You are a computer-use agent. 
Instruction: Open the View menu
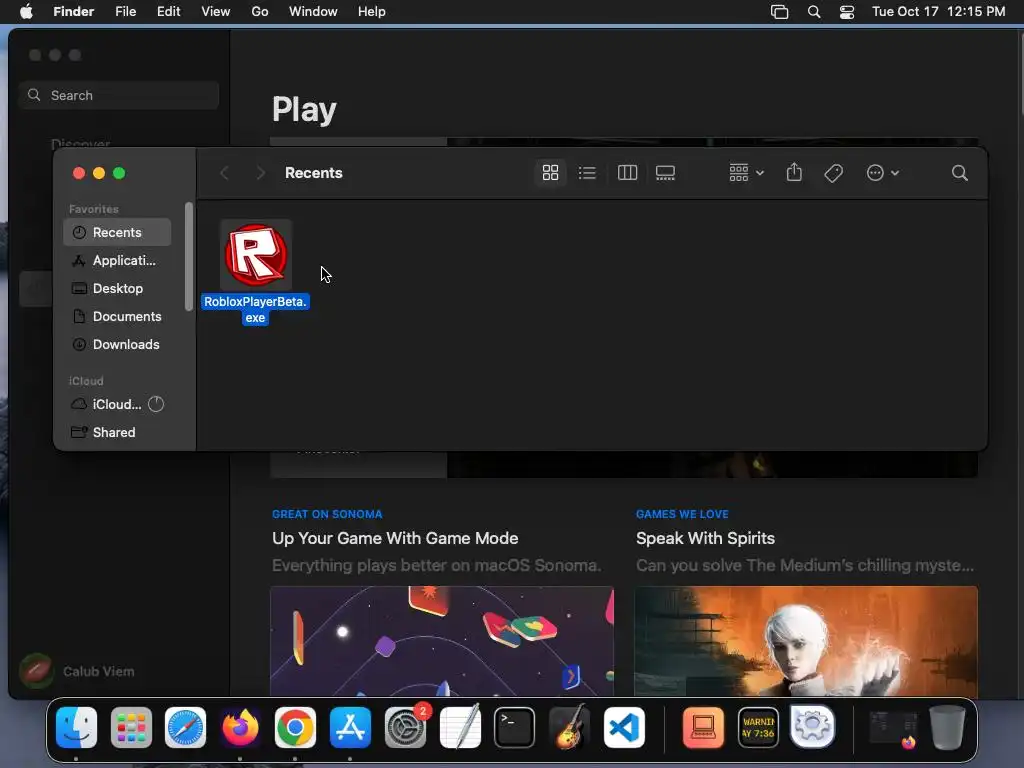[x=216, y=12]
